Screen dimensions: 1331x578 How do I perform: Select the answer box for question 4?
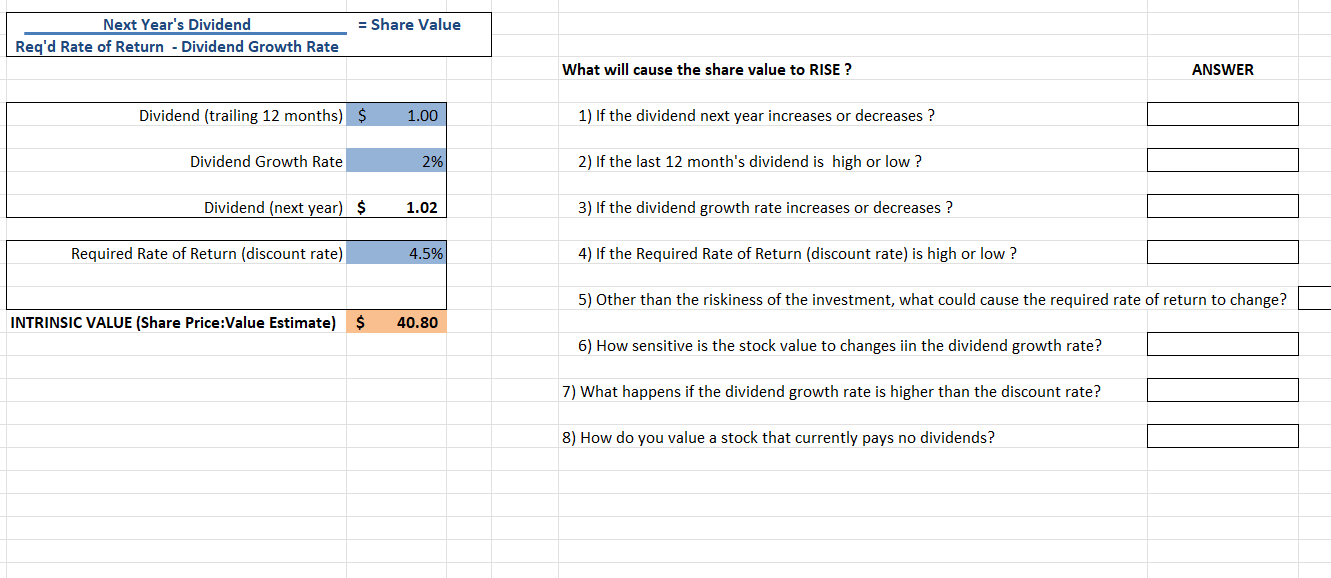tap(1222, 252)
